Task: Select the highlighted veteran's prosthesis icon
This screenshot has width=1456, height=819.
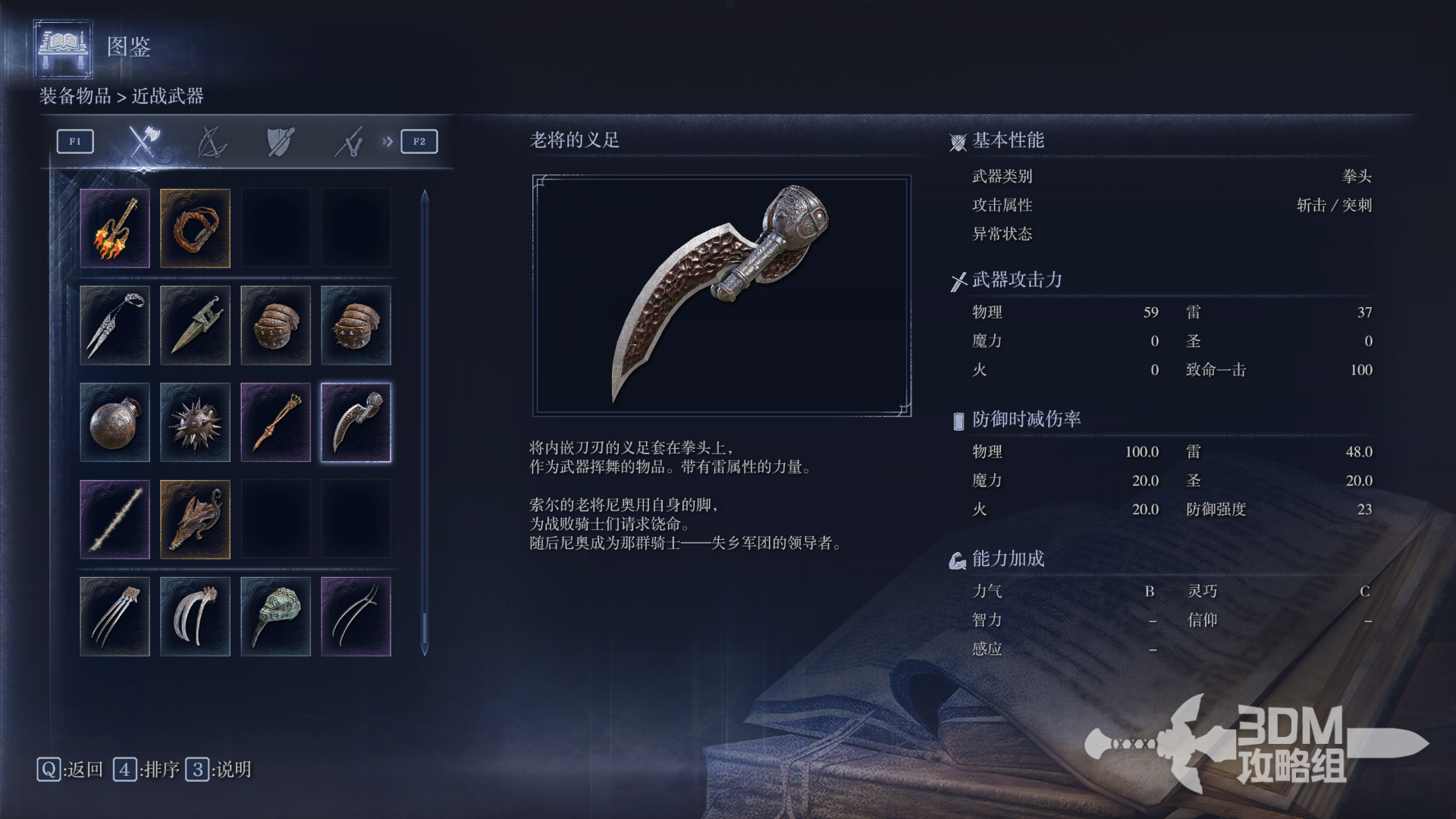Action: (356, 422)
